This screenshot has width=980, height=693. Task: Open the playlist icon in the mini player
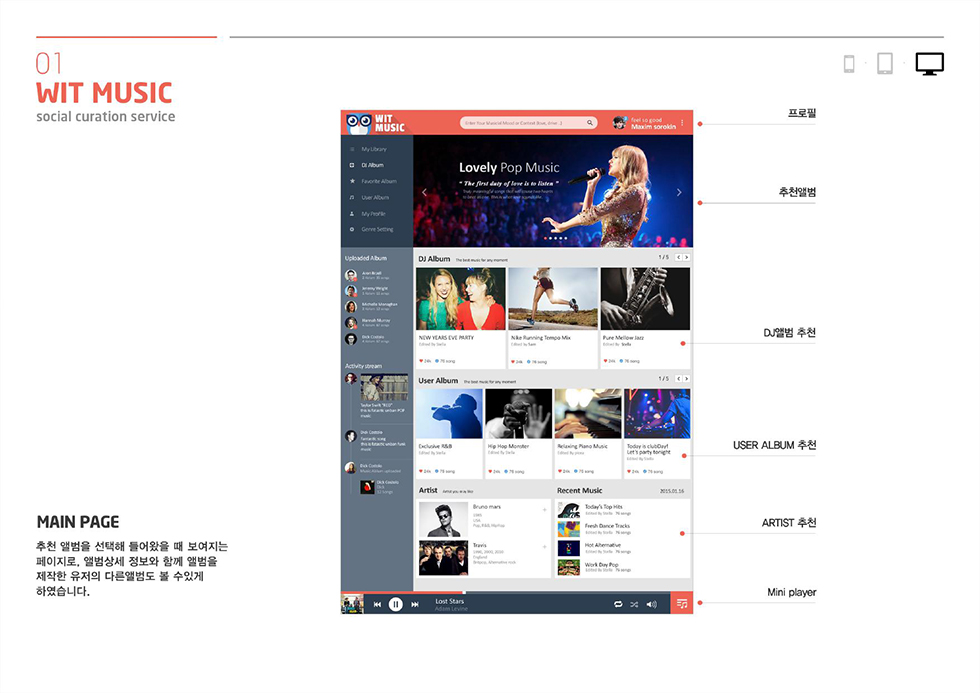(682, 605)
